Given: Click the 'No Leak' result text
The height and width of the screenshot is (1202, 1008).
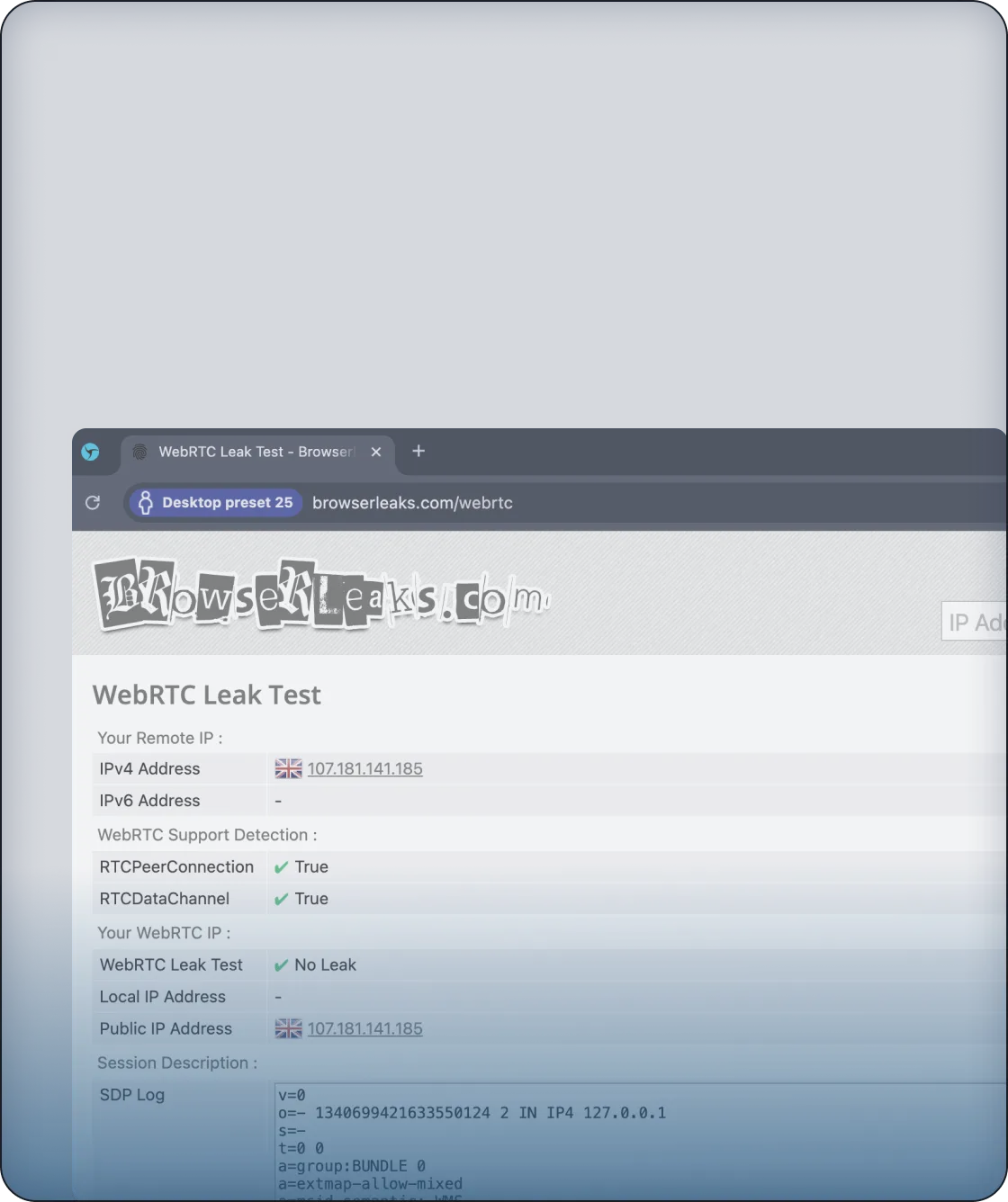Looking at the screenshot, I should [325, 964].
